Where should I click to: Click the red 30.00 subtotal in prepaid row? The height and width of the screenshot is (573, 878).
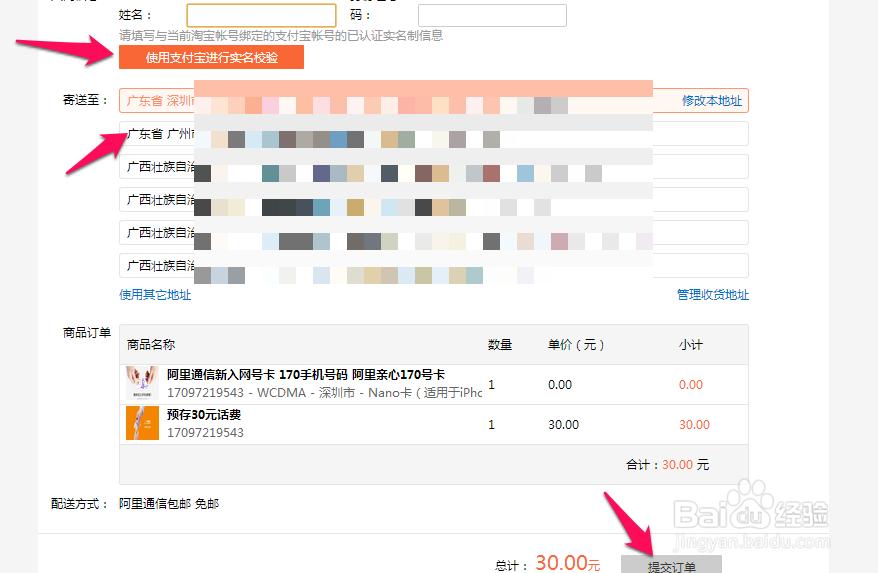(694, 425)
